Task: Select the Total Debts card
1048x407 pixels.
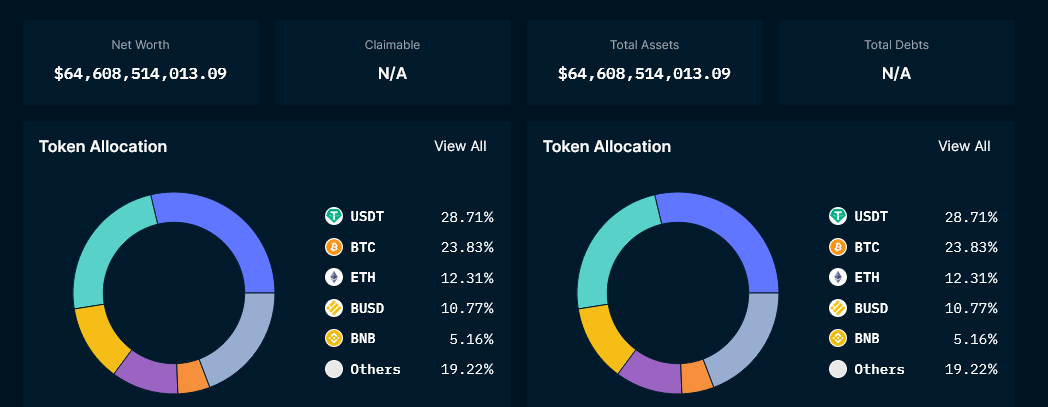Action: (x=896, y=62)
